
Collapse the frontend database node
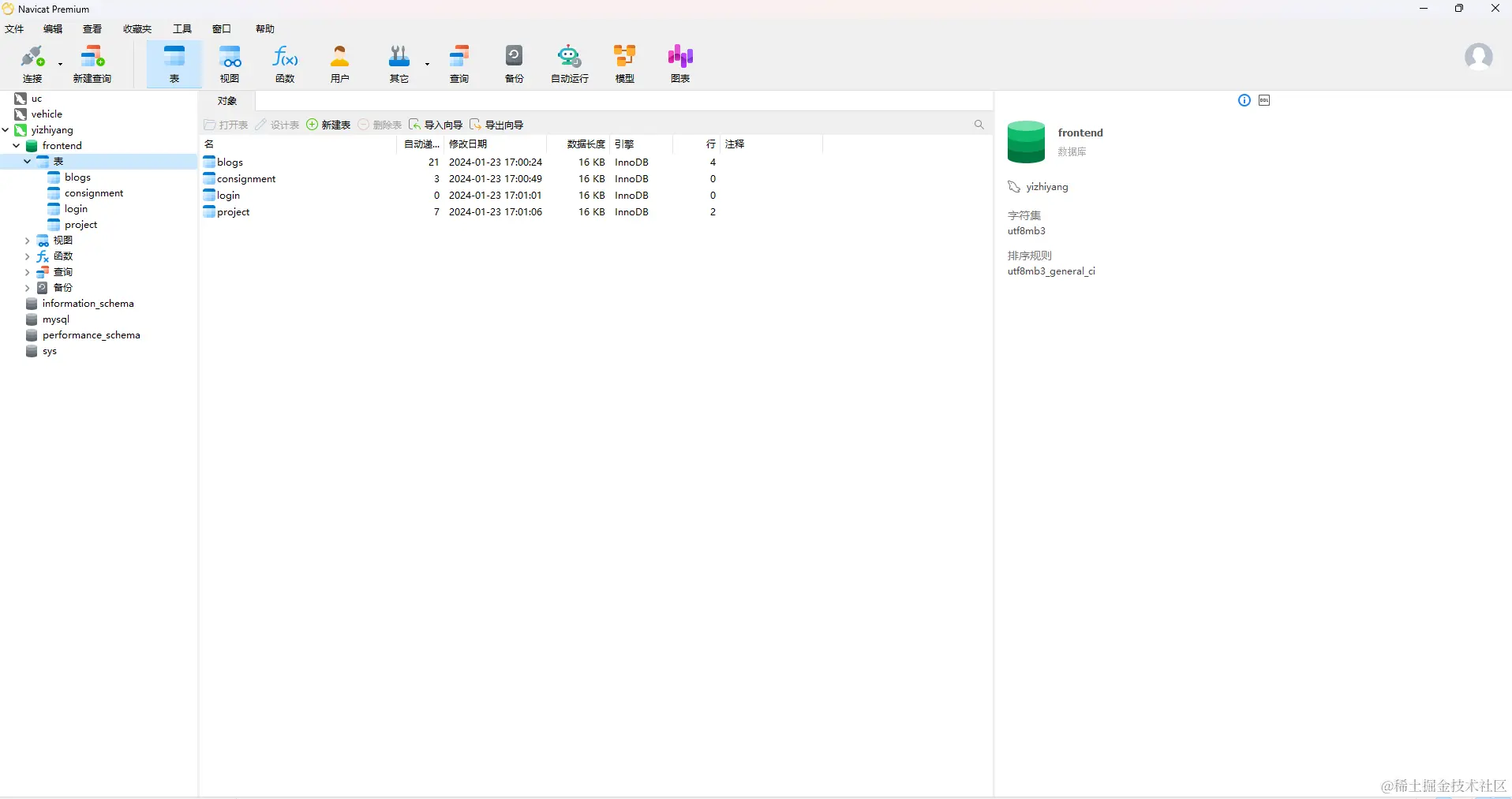(17, 146)
